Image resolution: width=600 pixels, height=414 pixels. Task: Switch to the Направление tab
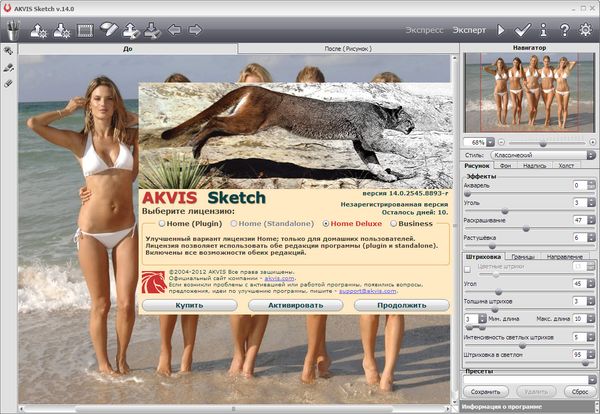point(565,257)
